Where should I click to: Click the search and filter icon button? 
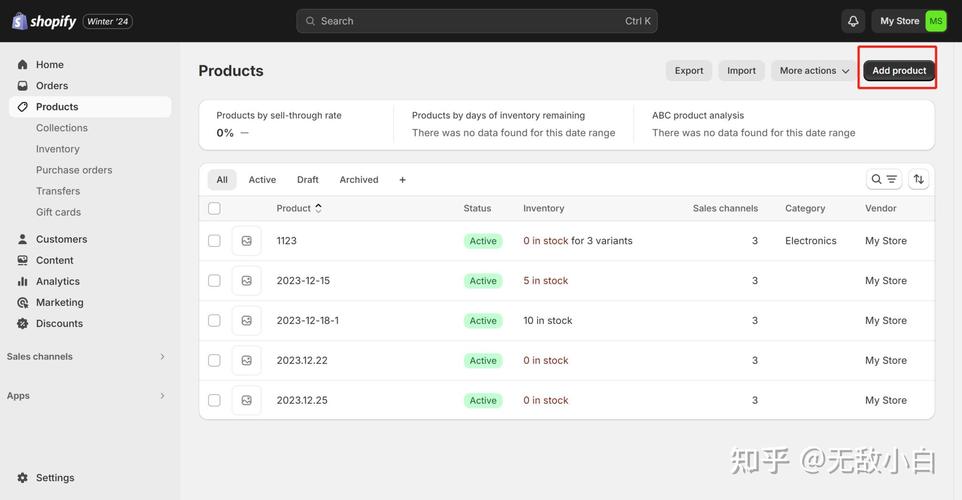click(x=884, y=179)
